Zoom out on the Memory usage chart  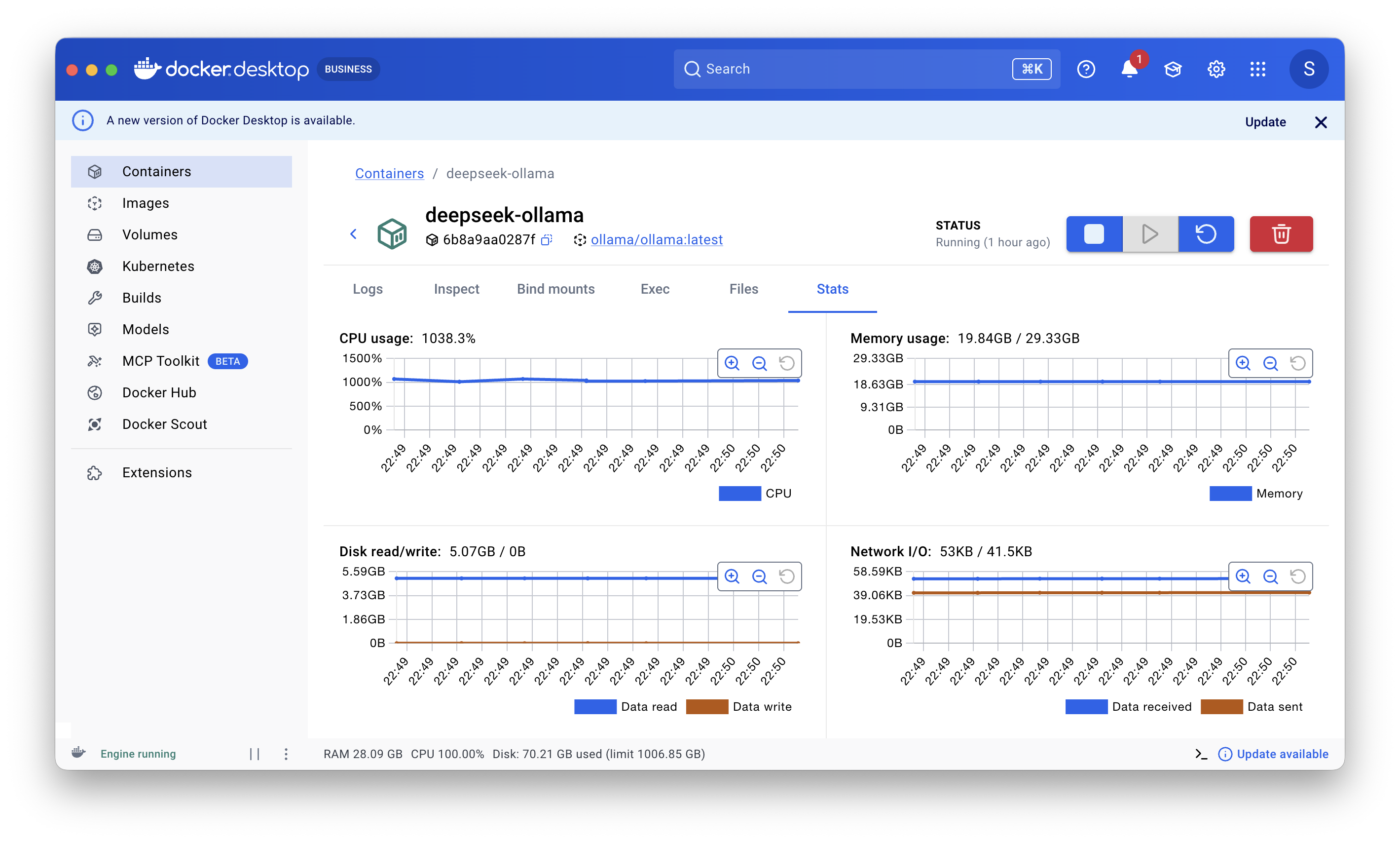[1270, 363]
